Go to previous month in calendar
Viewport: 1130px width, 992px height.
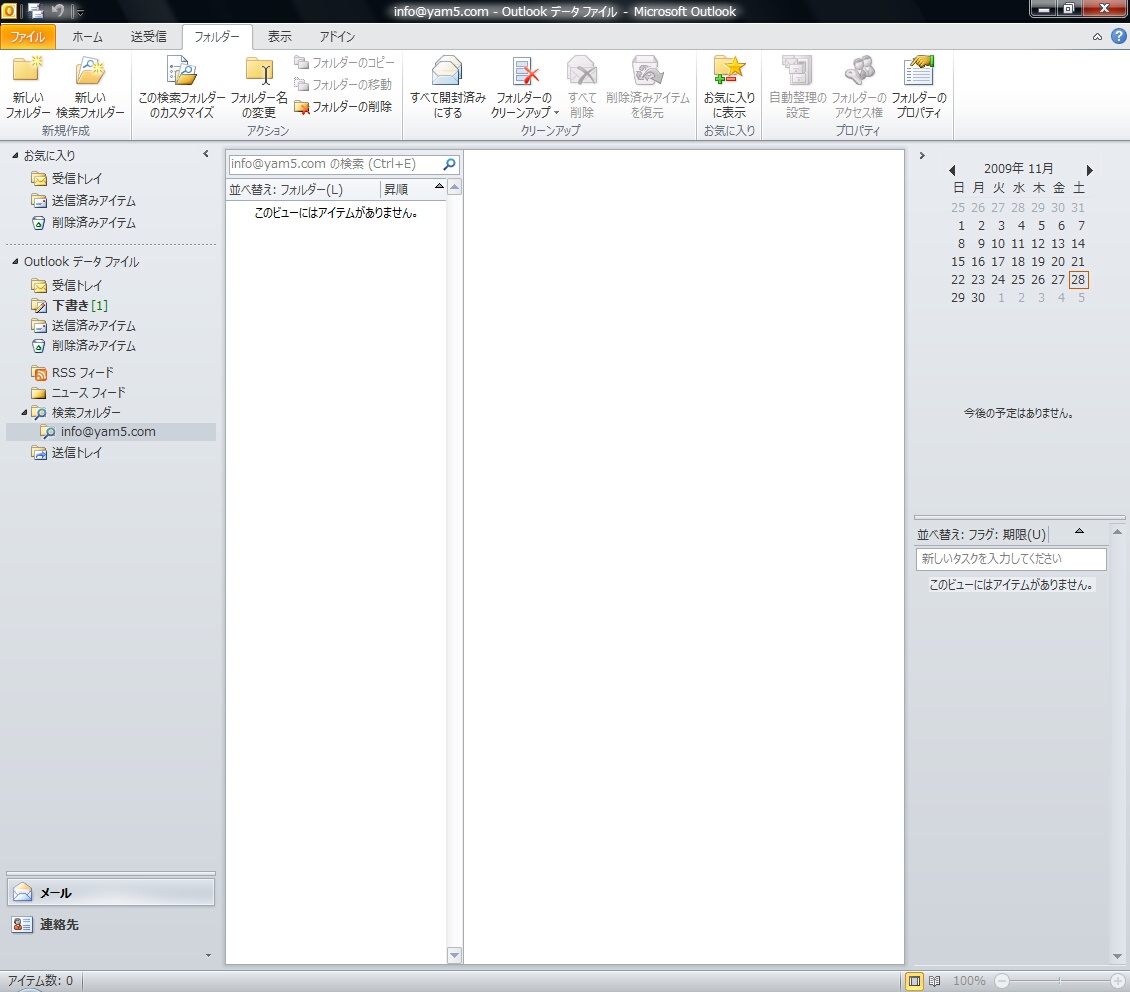(953, 170)
